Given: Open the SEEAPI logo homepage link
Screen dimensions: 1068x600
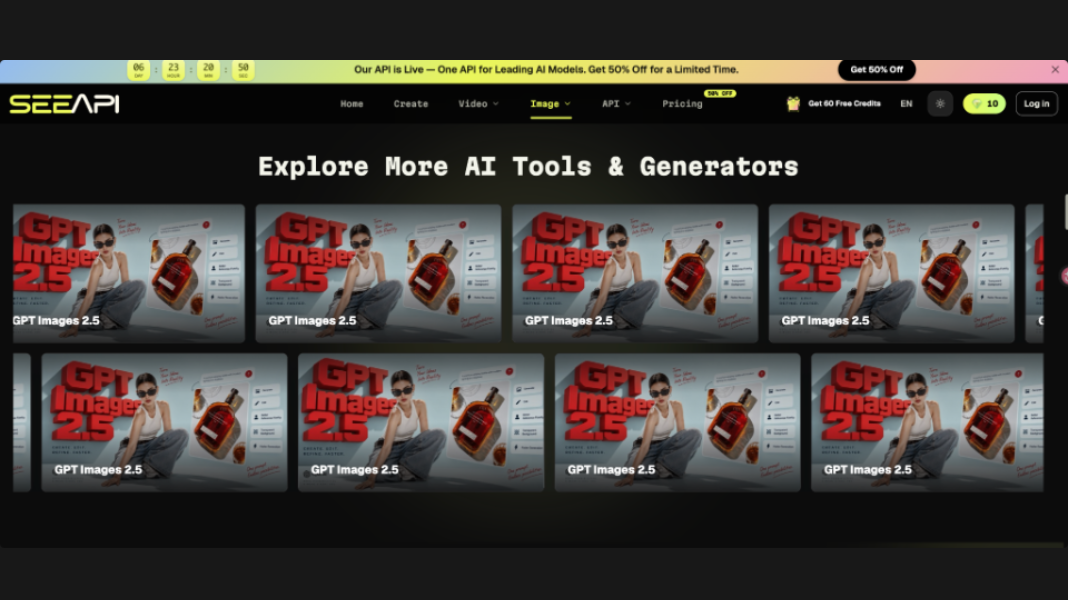Looking at the screenshot, I should (64, 104).
